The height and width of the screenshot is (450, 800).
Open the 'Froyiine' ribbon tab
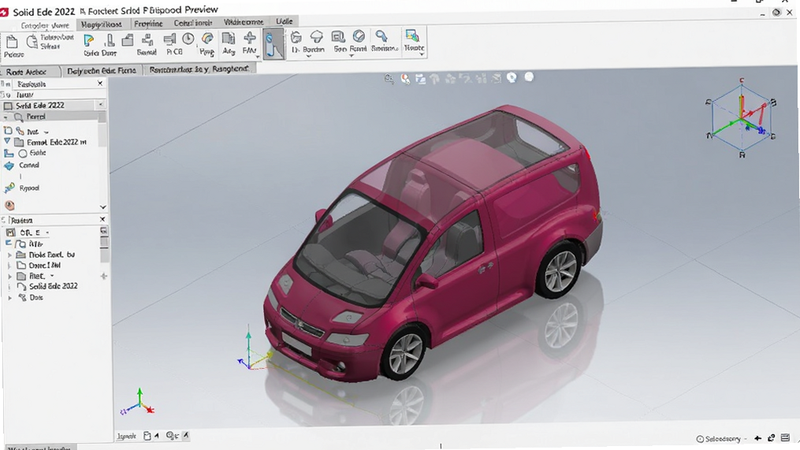click(148, 23)
